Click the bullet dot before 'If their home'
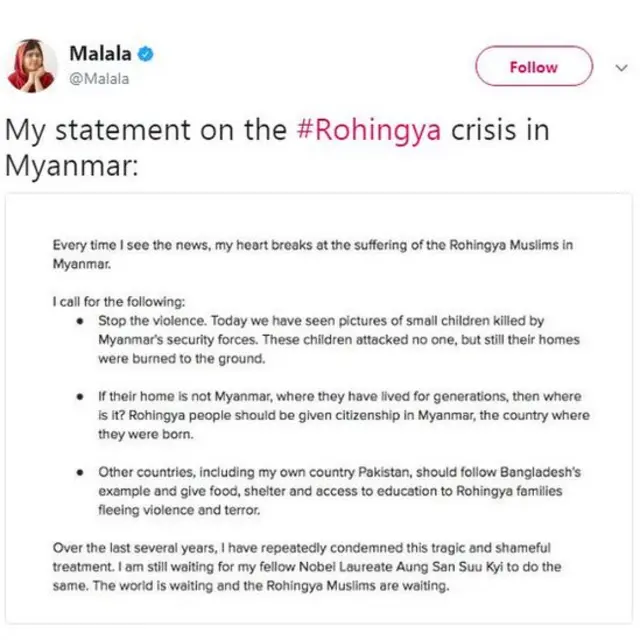Viewport: 640px width, 640px height. click(81, 397)
